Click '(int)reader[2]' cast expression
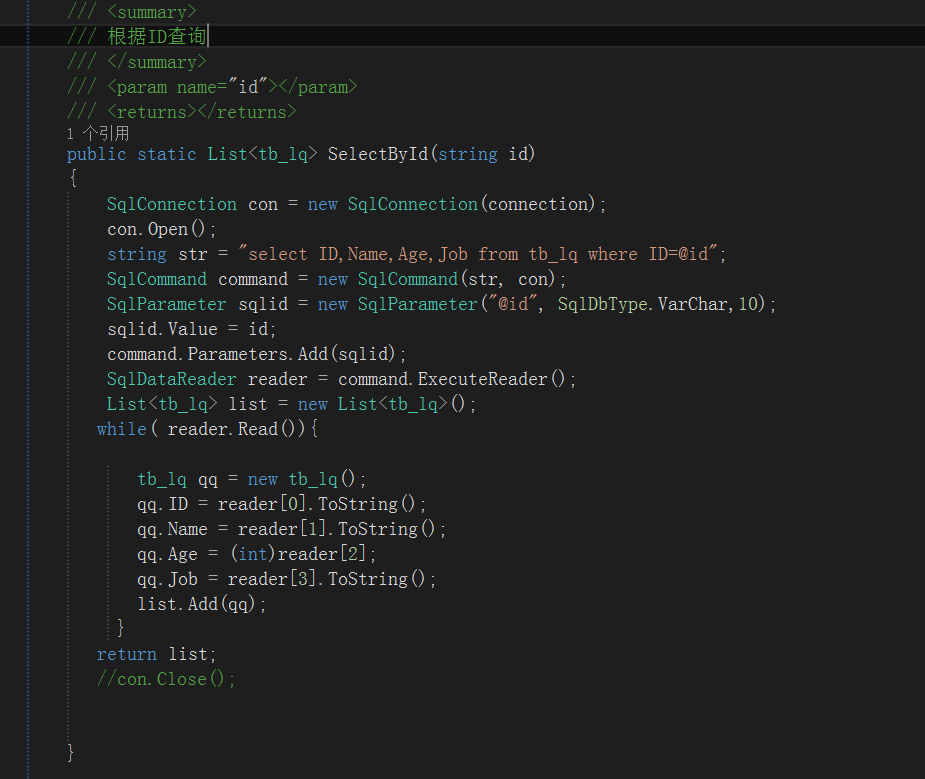 point(299,554)
